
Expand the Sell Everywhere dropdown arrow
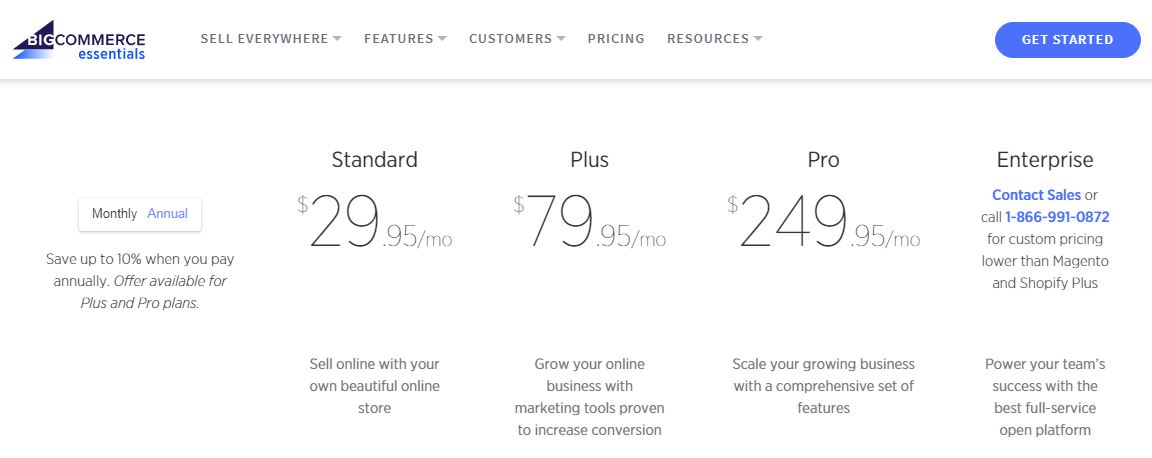pos(337,39)
